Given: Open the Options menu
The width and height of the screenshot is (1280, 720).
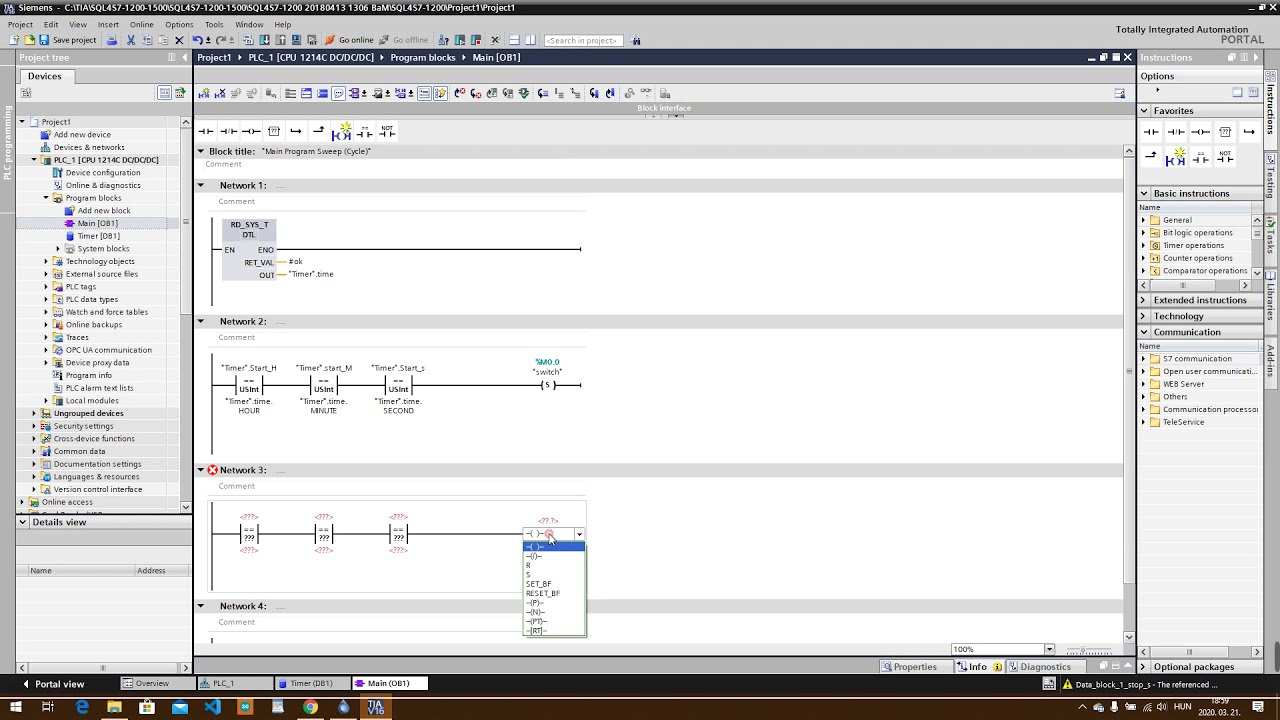Looking at the screenshot, I should 179,24.
